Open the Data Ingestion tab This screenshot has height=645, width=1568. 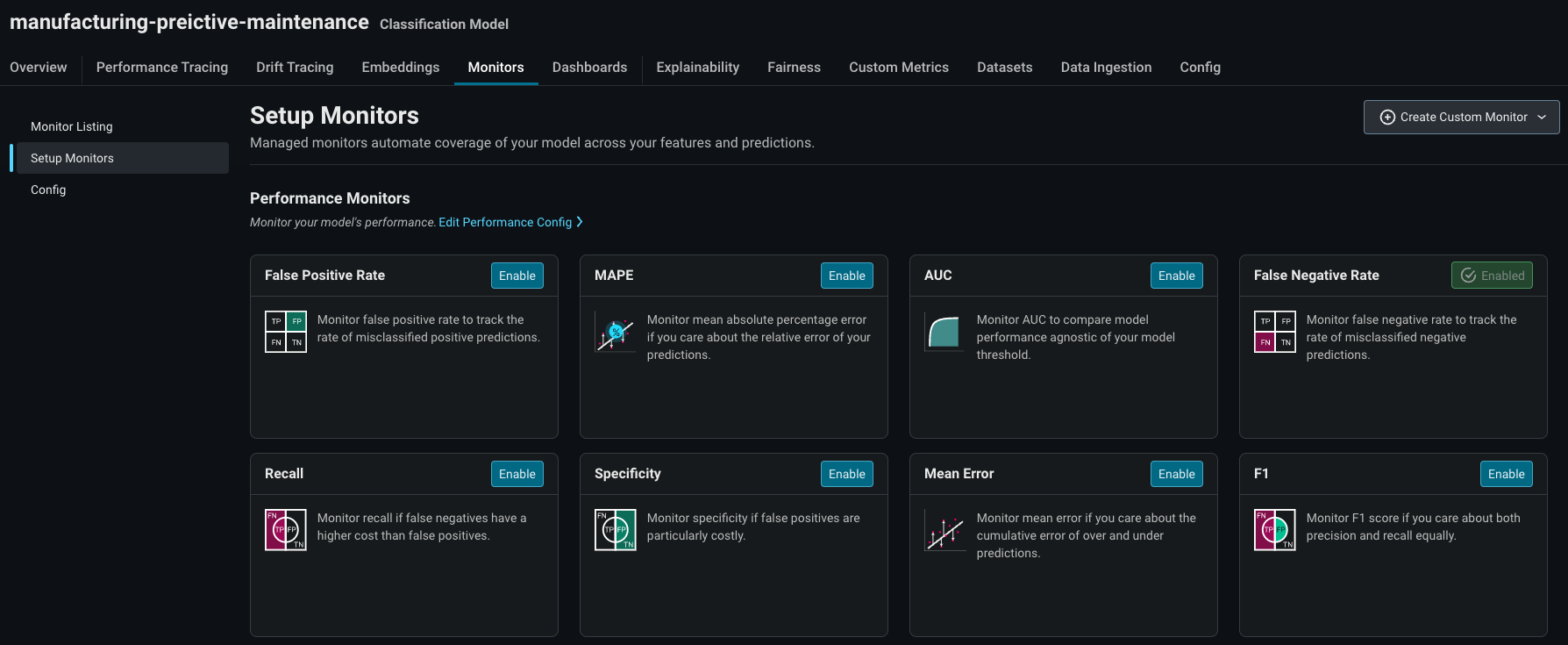coord(1107,68)
